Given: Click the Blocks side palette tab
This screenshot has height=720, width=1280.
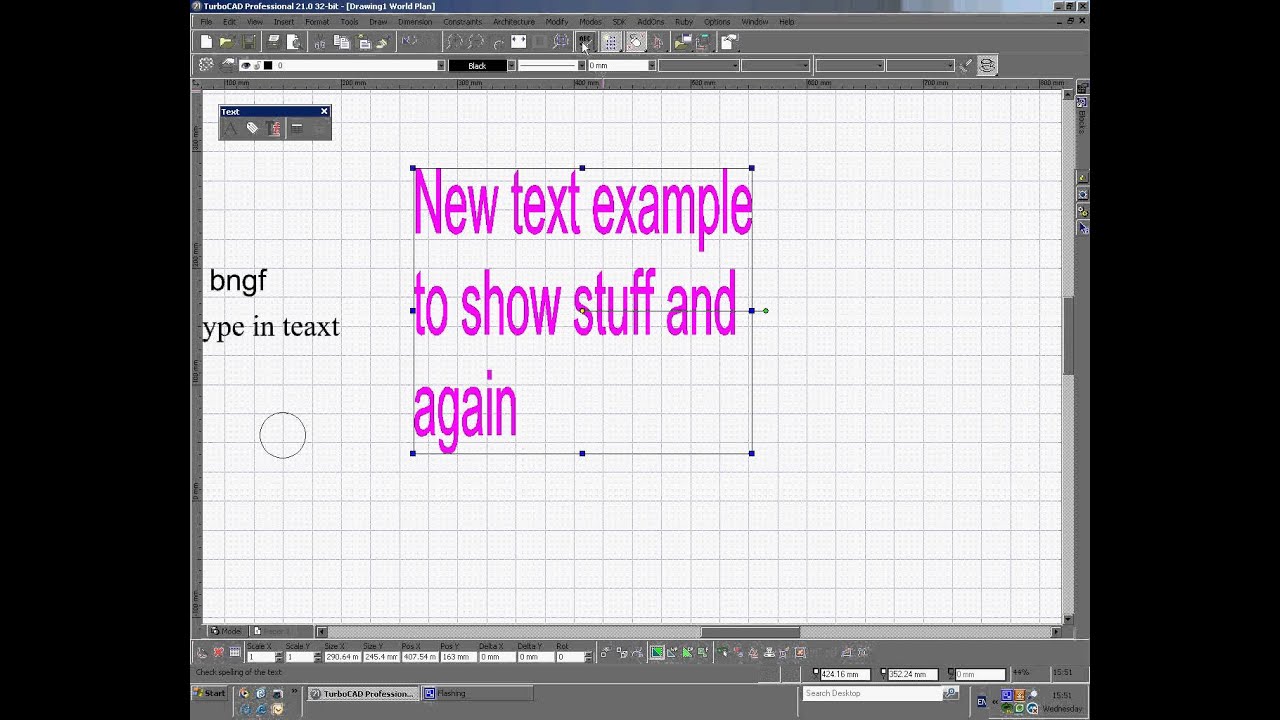Looking at the screenshot, I should click(x=1081, y=118).
